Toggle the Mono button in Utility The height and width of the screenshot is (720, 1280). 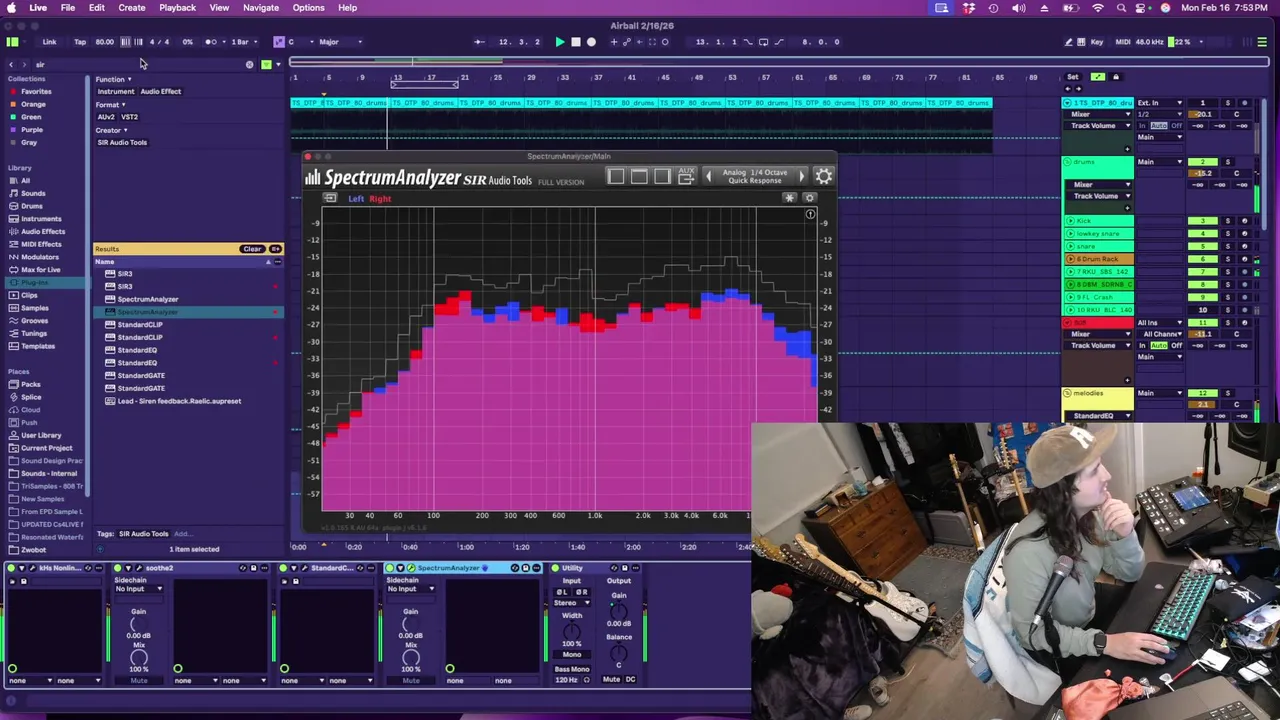coord(572,655)
